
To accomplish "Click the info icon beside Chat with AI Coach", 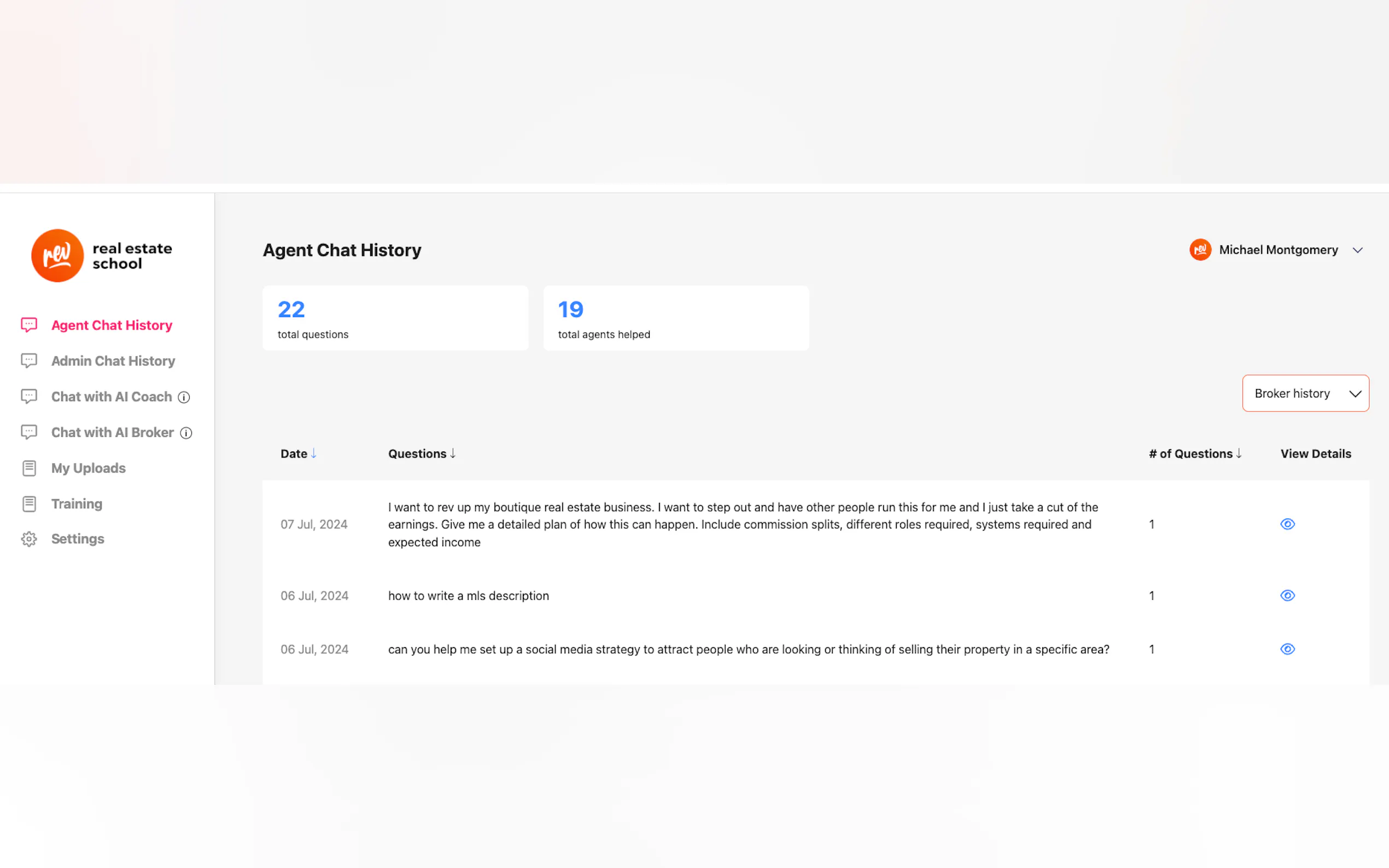I will 184,397.
